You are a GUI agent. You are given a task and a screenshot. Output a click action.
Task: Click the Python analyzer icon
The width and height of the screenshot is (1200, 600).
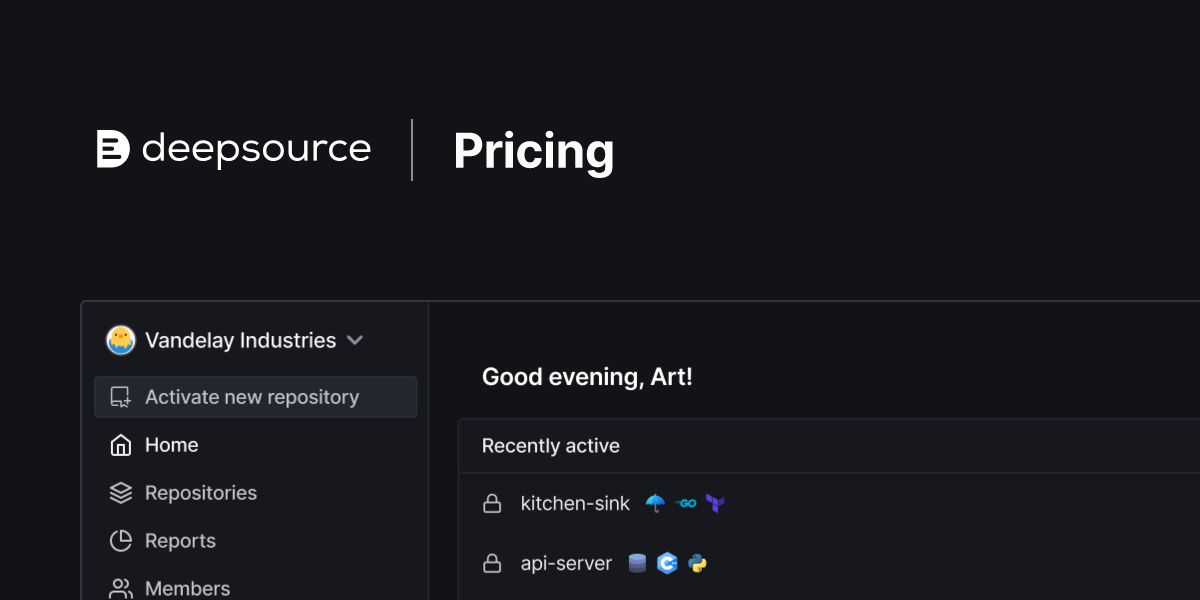(x=698, y=564)
